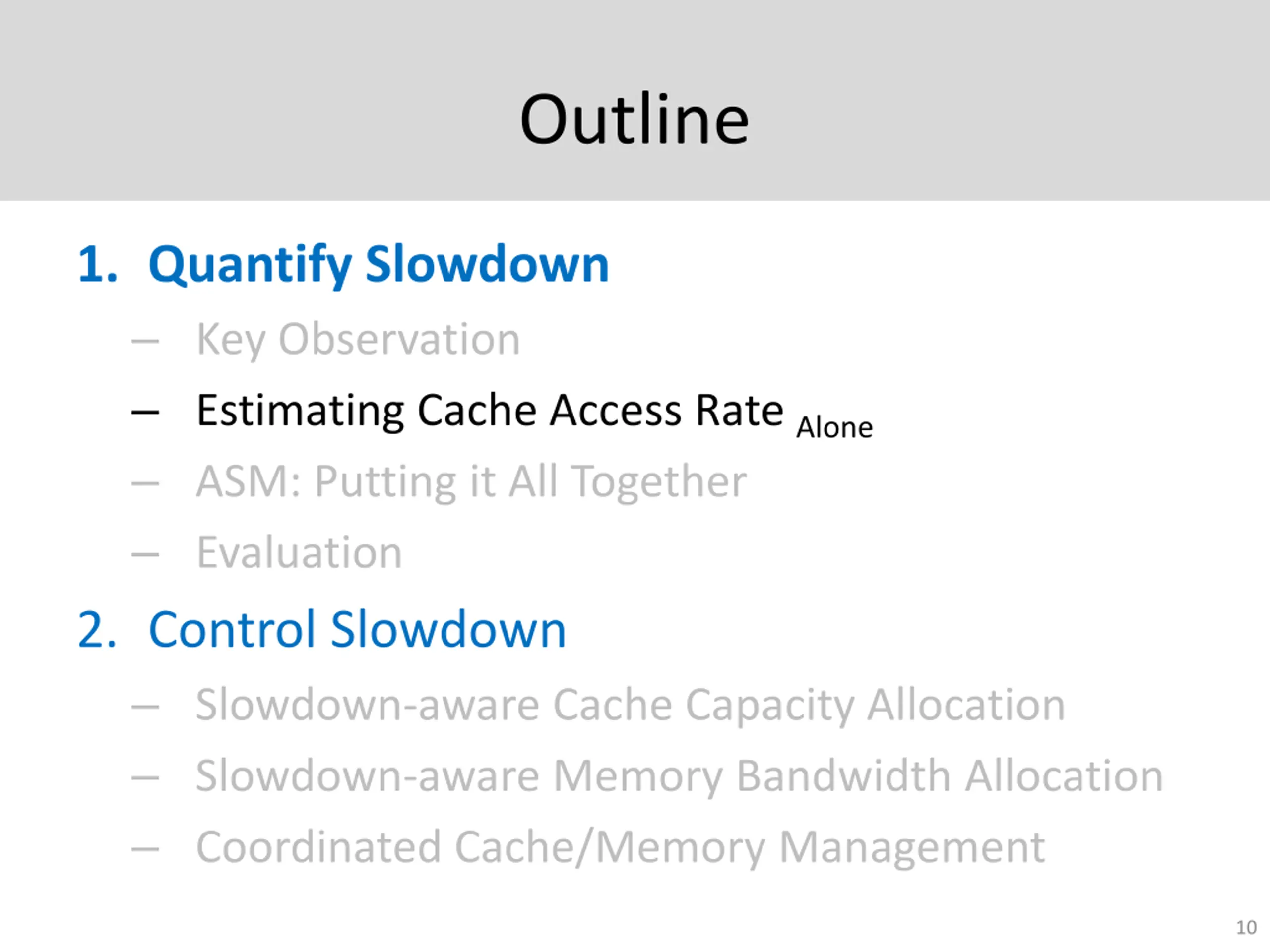Click the "Outline" slide title
Image resolution: width=1270 pixels, height=952 pixels.
click(634, 119)
